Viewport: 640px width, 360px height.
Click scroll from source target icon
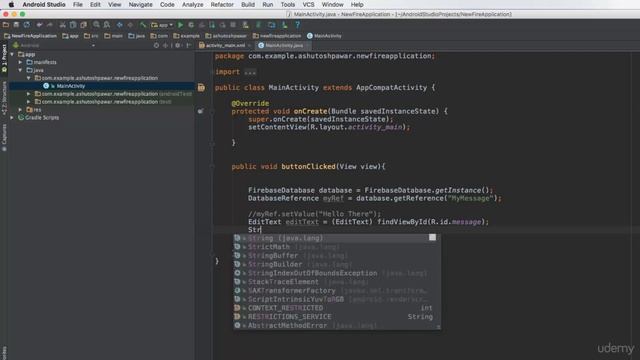156,45
